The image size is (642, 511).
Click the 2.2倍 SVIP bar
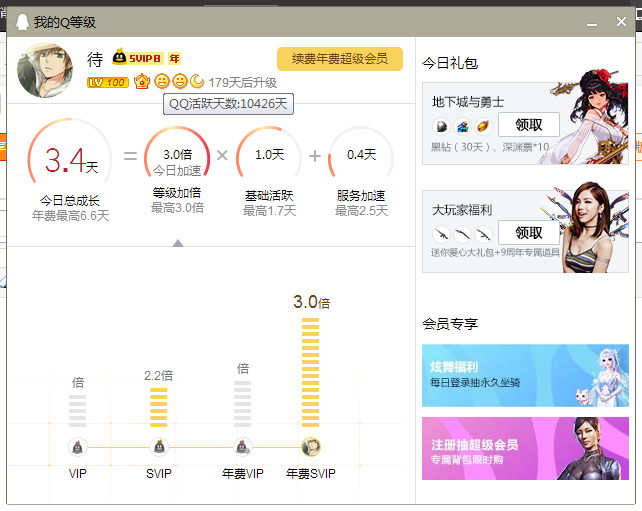coord(159,407)
